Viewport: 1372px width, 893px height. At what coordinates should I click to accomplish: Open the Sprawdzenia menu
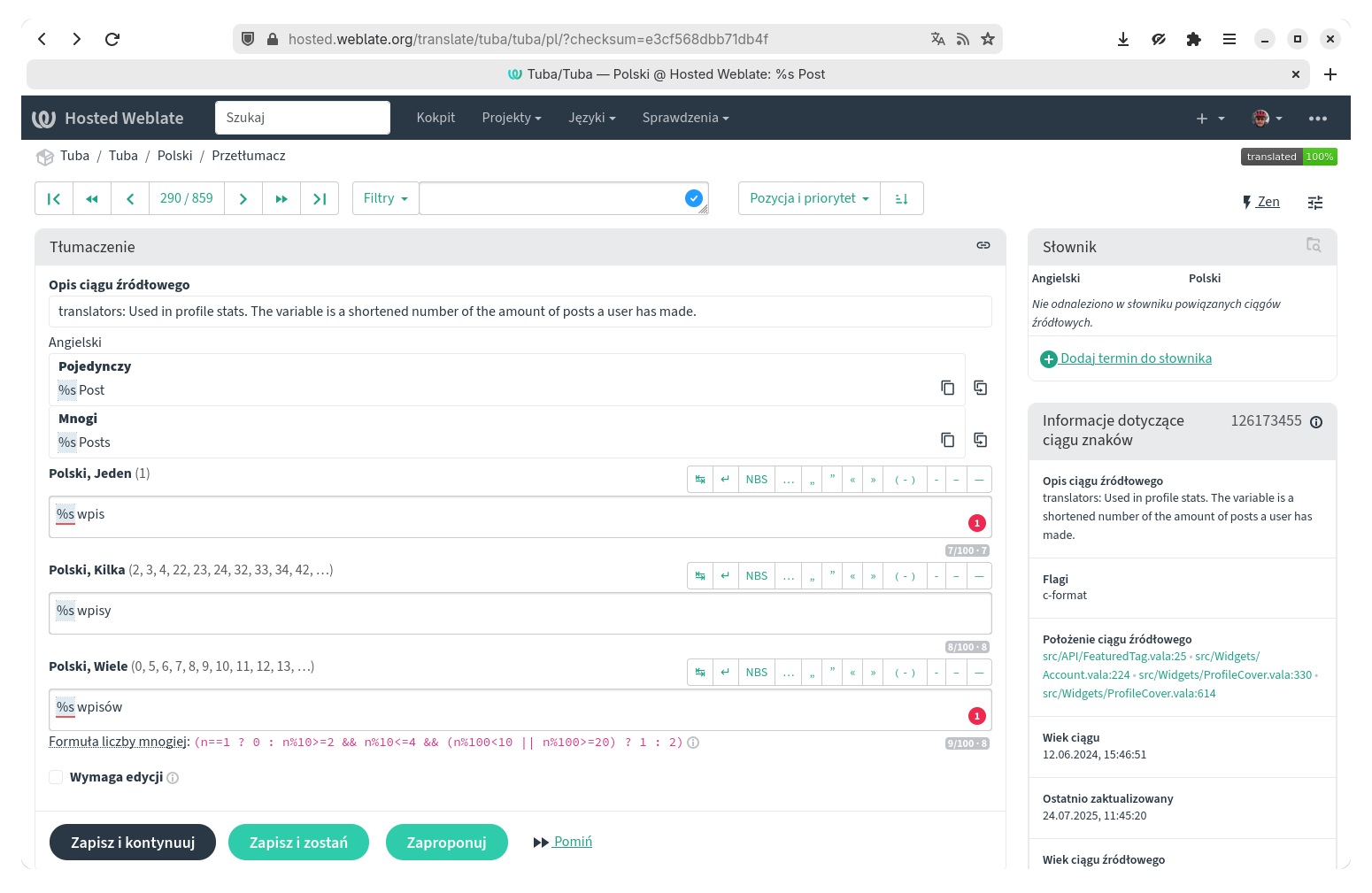pyautogui.click(x=685, y=118)
